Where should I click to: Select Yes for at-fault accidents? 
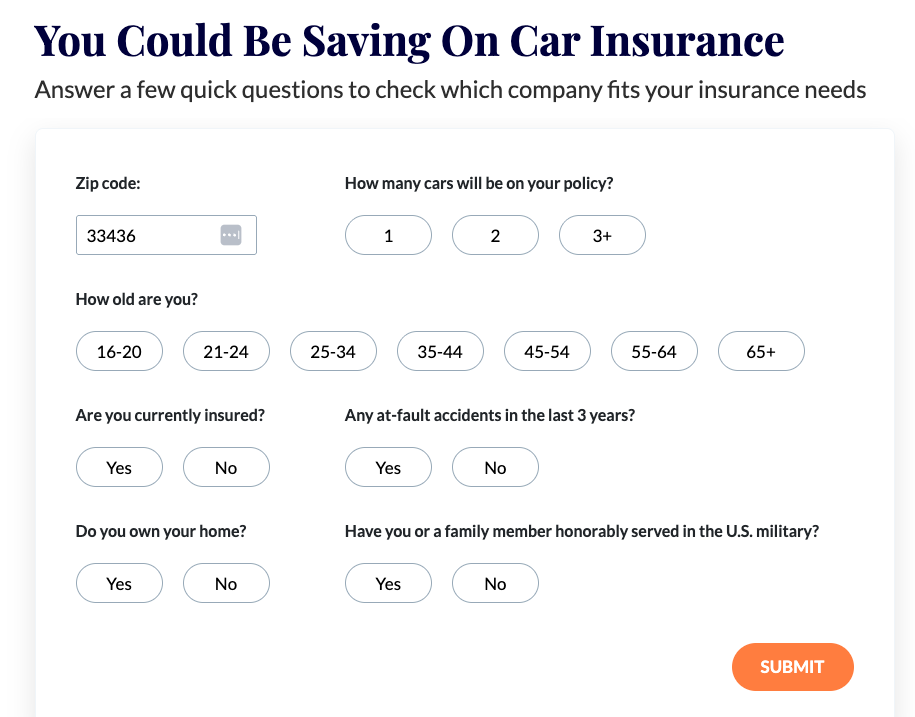(388, 468)
